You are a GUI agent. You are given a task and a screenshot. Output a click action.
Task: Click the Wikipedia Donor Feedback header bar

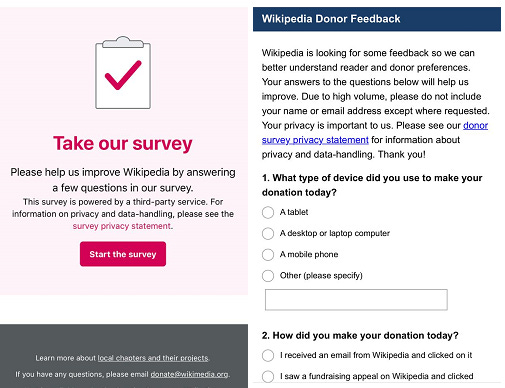pos(377,19)
